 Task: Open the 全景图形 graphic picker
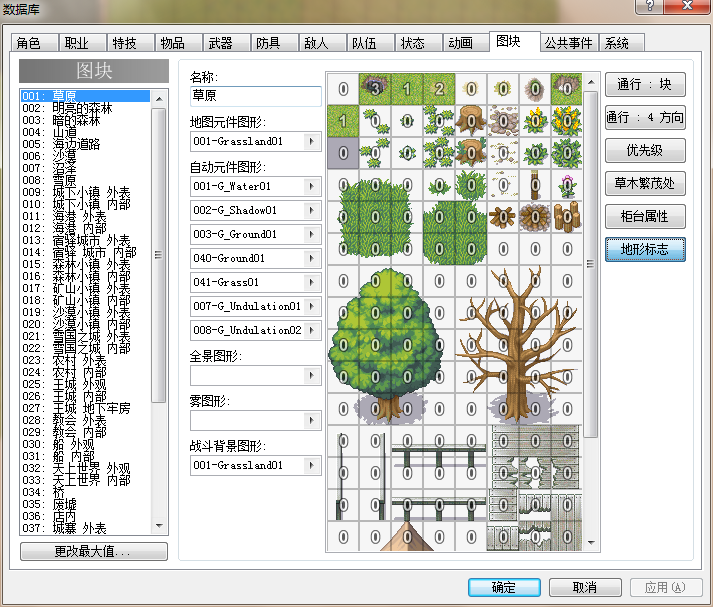(311, 376)
